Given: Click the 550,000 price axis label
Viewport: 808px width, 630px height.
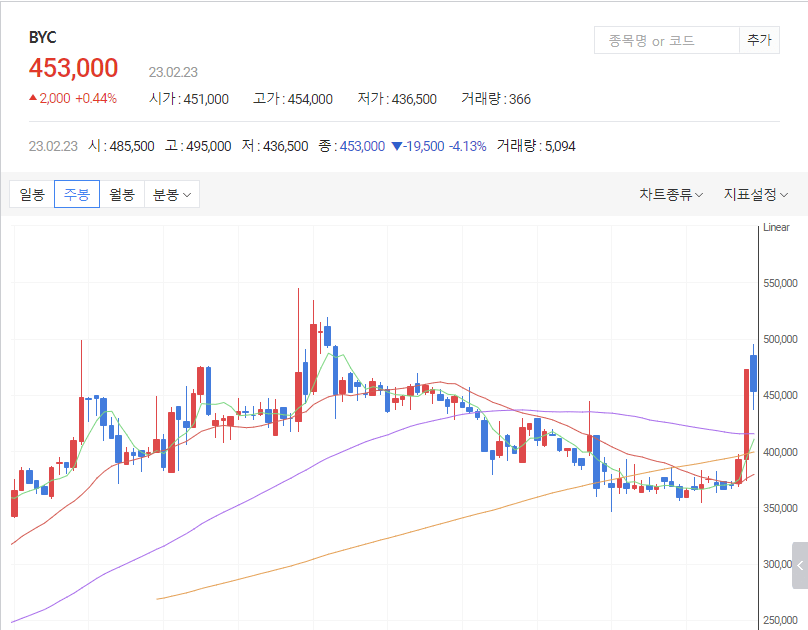Looking at the screenshot, I should click(780, 283).
